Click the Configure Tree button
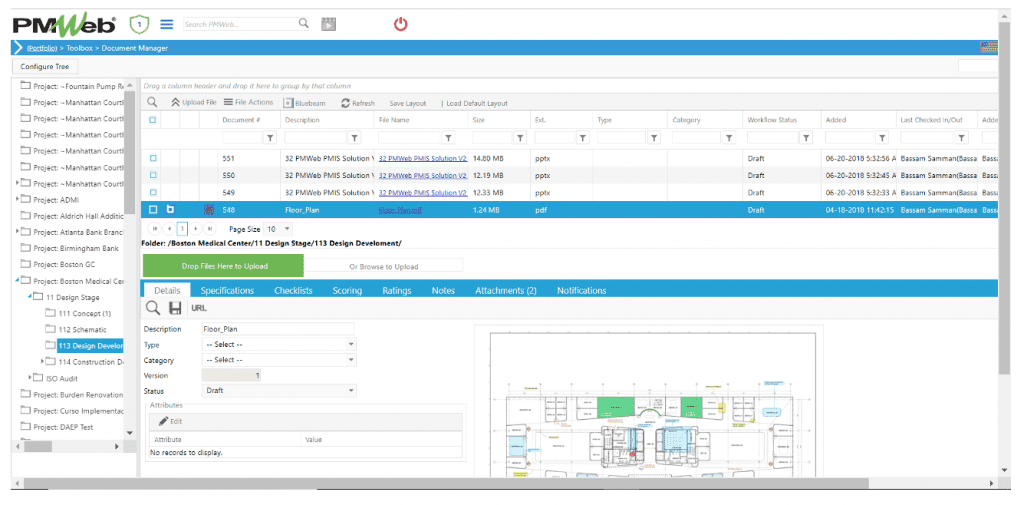Image resolution: width=1024 pixels, height=505 pixels. 45,67
